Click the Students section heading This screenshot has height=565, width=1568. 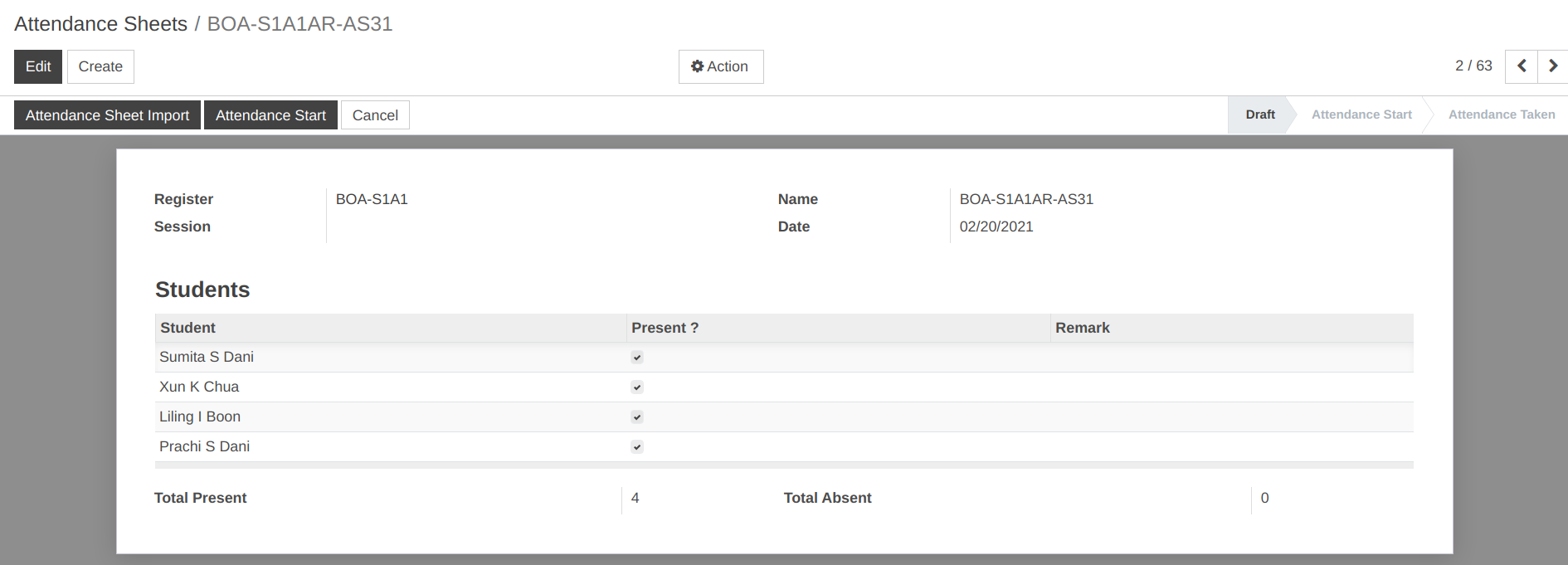[x=202, y=290]
